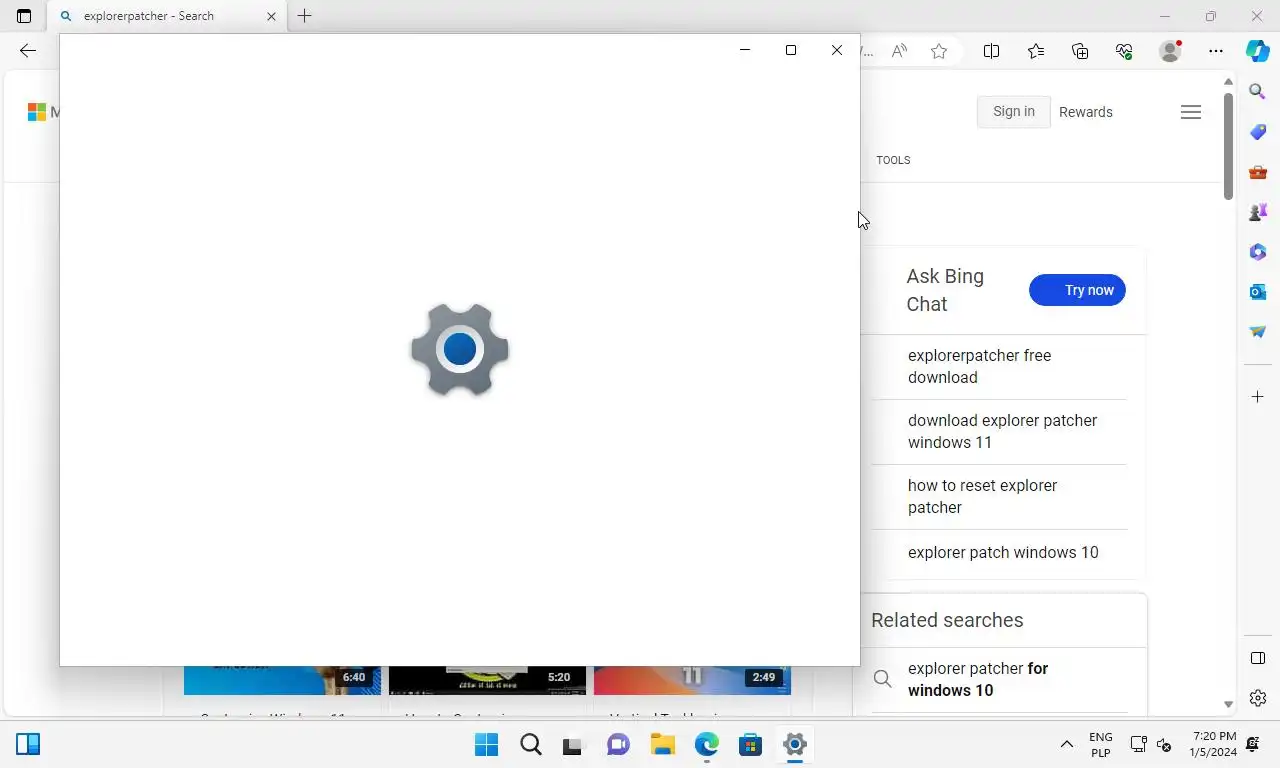The width and height of the screenshot is (1280, 768).
Task: Open Outlook in the sidebar
Action: coord(1258,292)
